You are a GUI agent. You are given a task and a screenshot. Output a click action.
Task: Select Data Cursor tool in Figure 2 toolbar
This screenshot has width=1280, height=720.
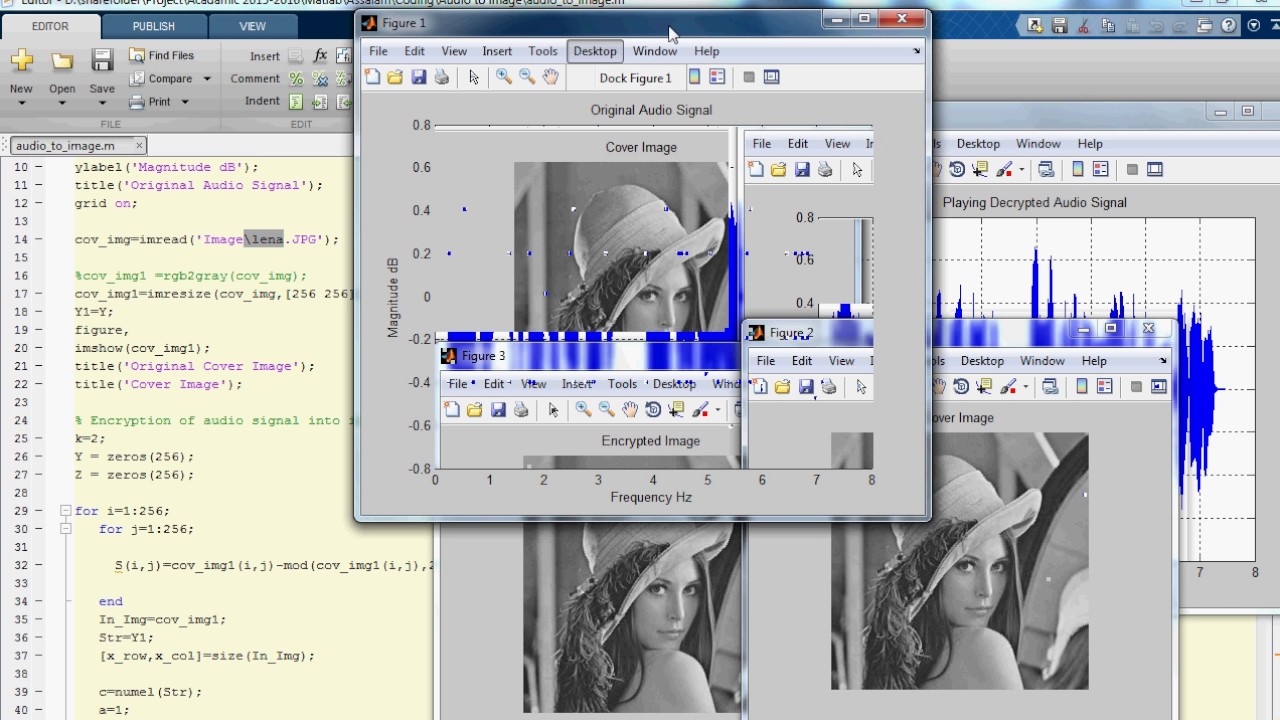pyautogui.click(x=984, y=387)
